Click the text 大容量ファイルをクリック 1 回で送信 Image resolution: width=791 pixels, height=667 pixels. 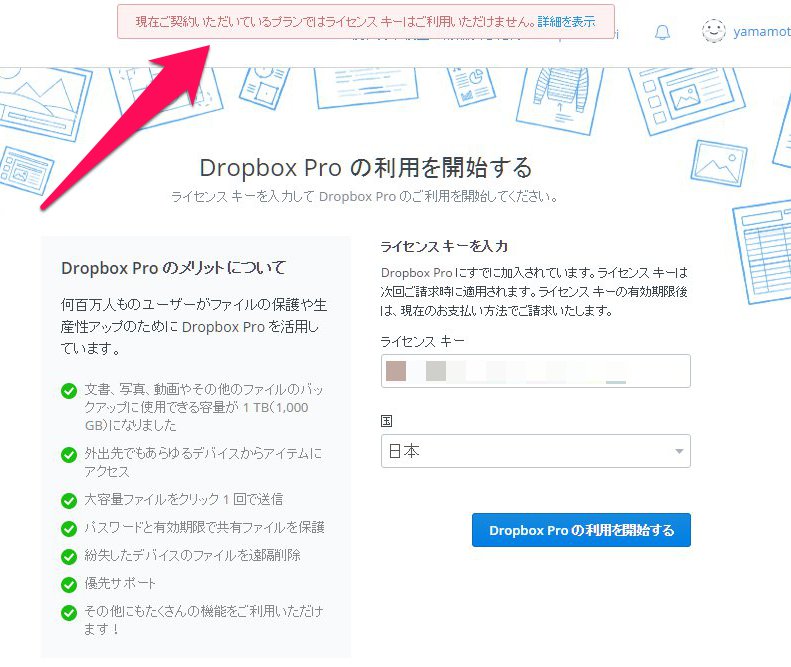pos(184,499)
